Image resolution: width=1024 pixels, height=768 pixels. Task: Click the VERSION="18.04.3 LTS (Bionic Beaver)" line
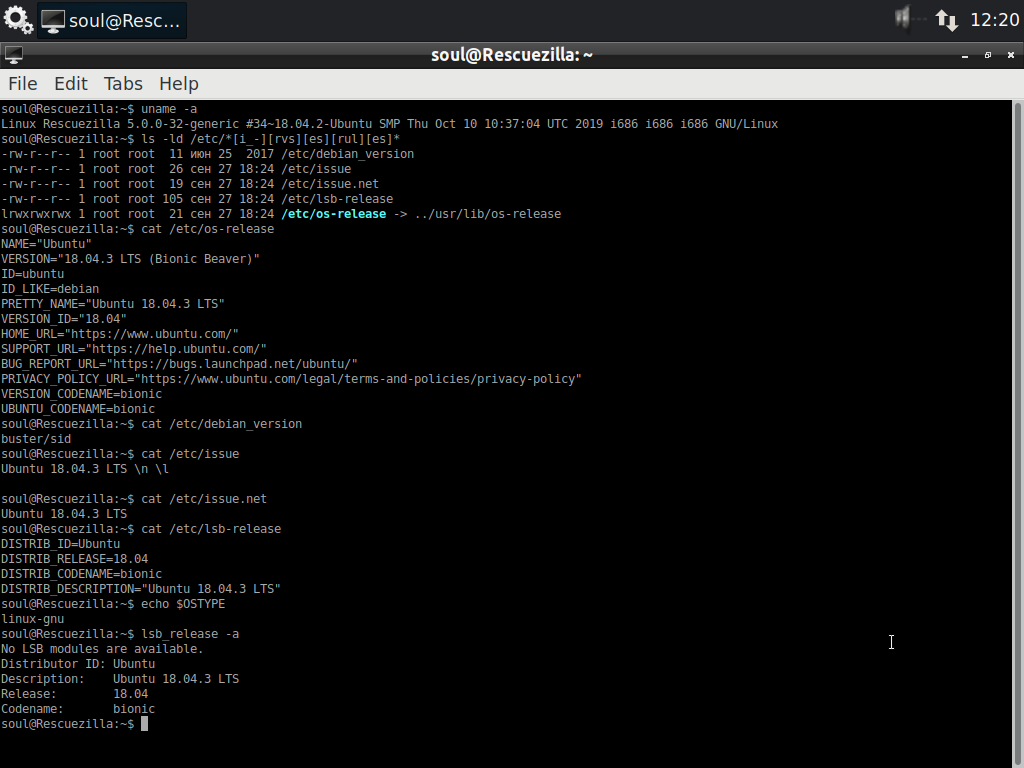click(130, 259)
